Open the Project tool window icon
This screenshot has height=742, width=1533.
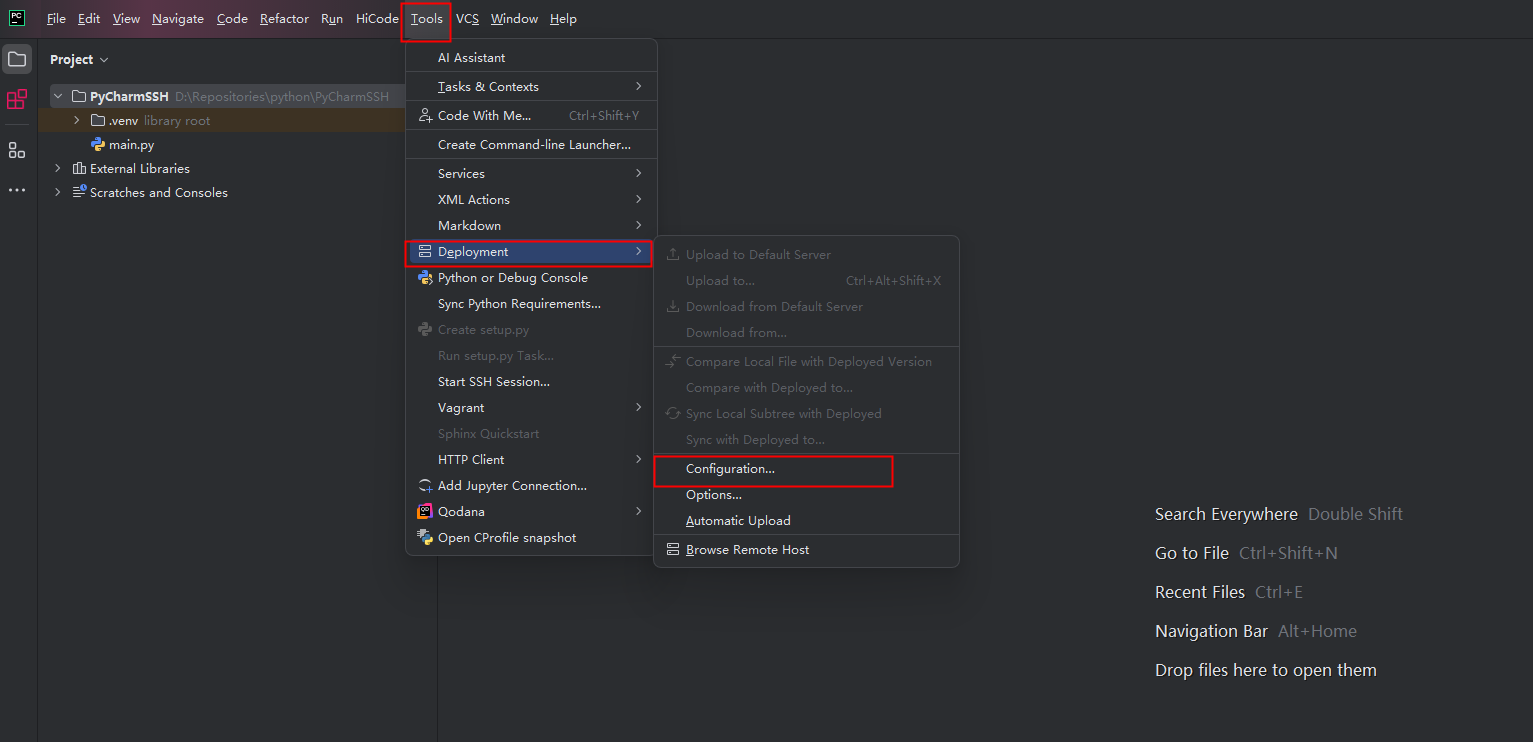[x=17, y=59]
